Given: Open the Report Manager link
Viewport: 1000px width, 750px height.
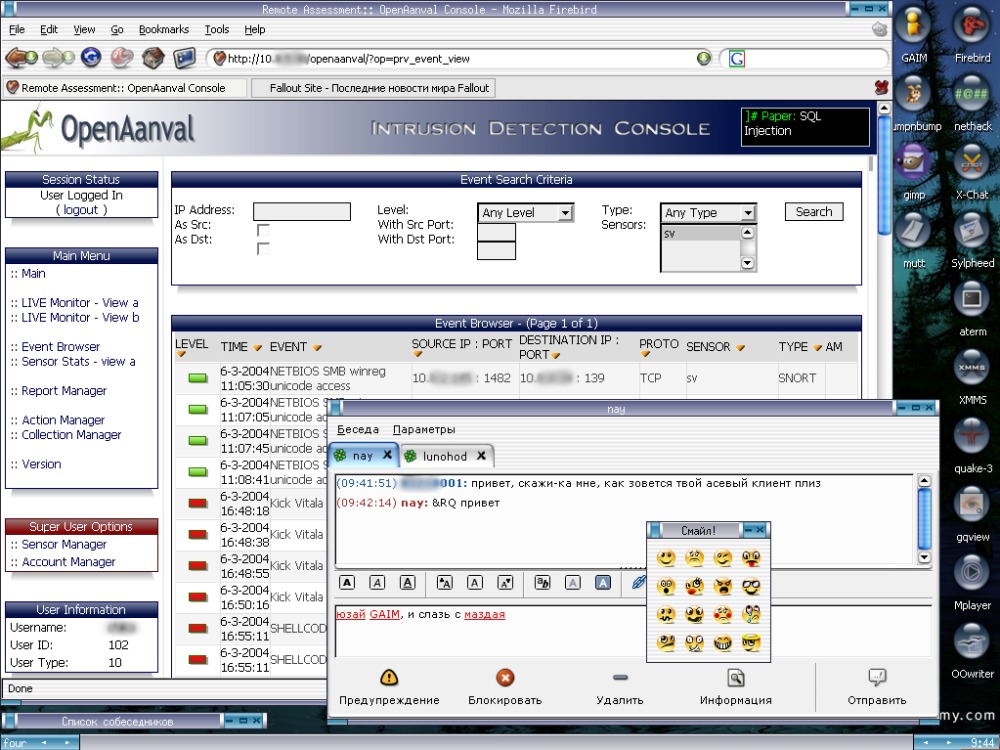Looking at the screenshot, I should 64,391.
